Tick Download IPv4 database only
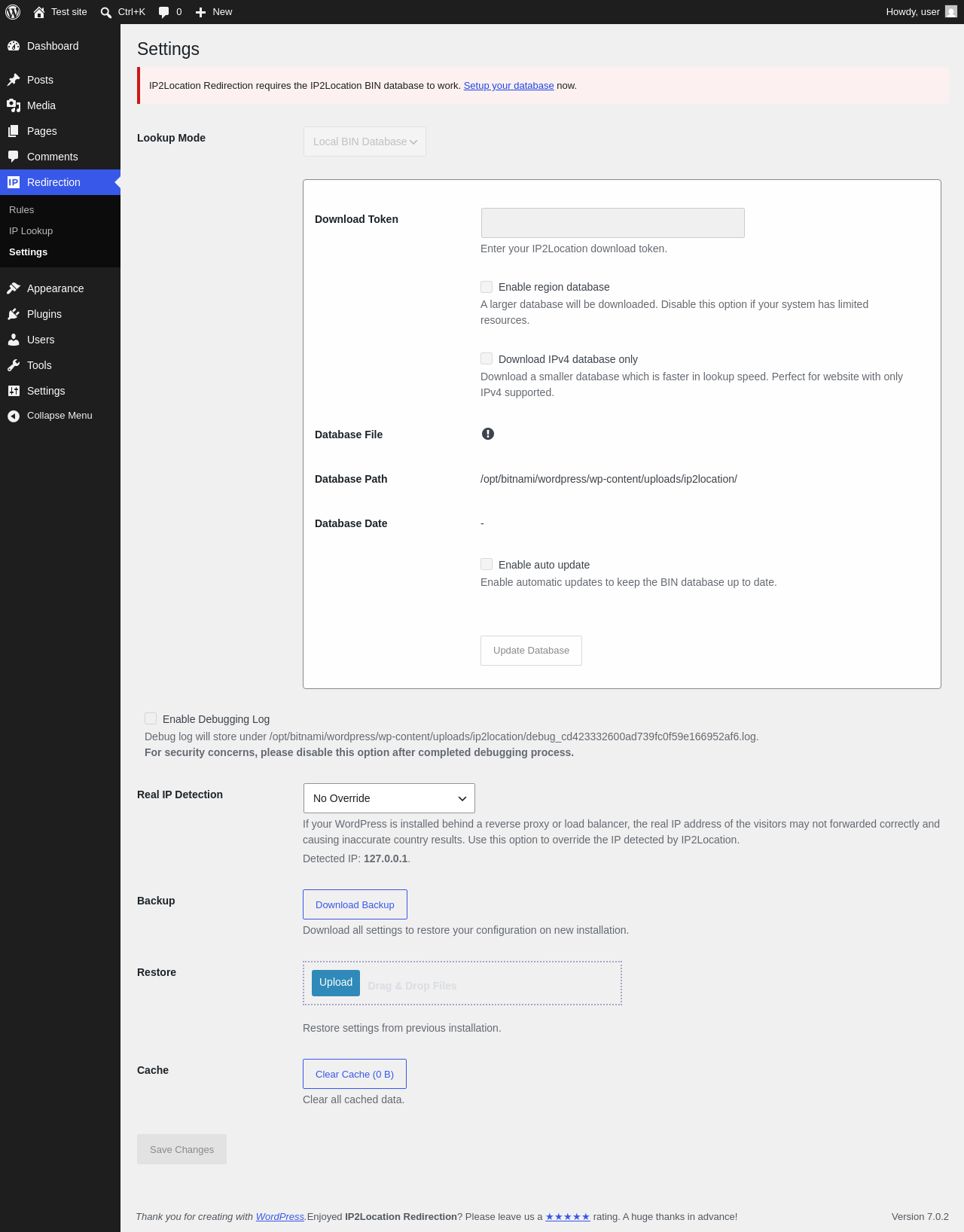The height and width of the screenshot is (1232, 964). click(x=487, y=359)
